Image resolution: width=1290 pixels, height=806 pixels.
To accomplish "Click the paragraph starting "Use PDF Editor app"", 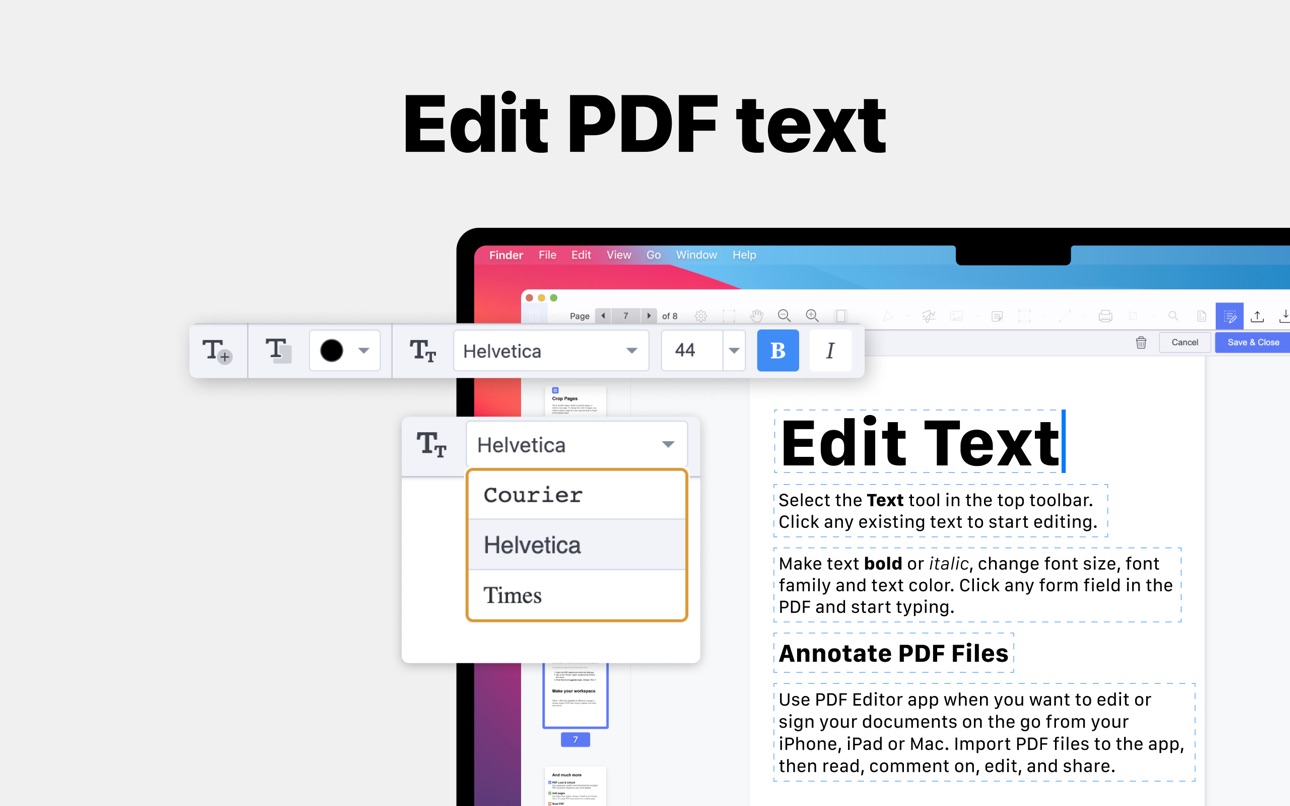I will point(984,733).
